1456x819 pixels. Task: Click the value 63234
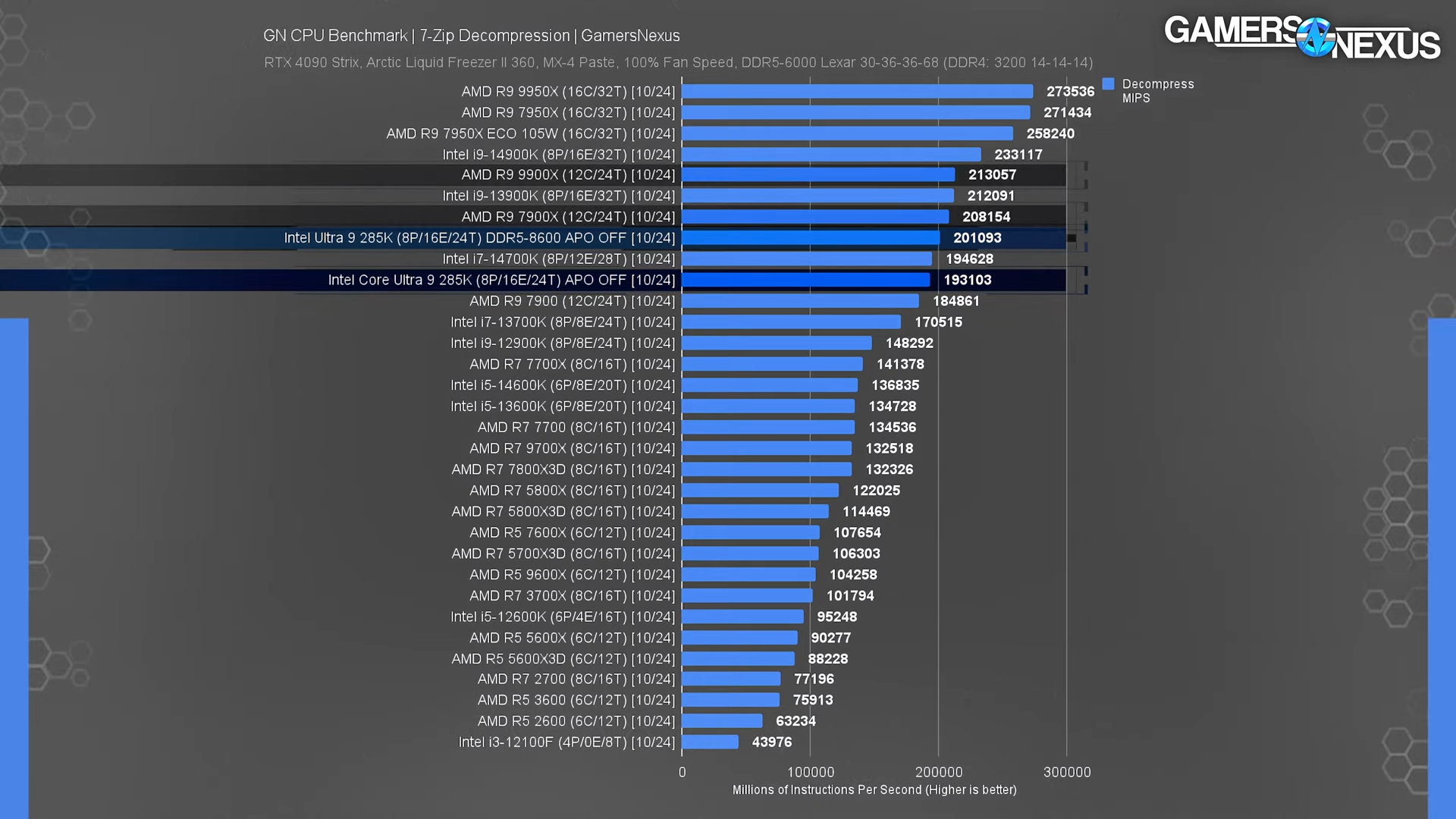[796, 722]
